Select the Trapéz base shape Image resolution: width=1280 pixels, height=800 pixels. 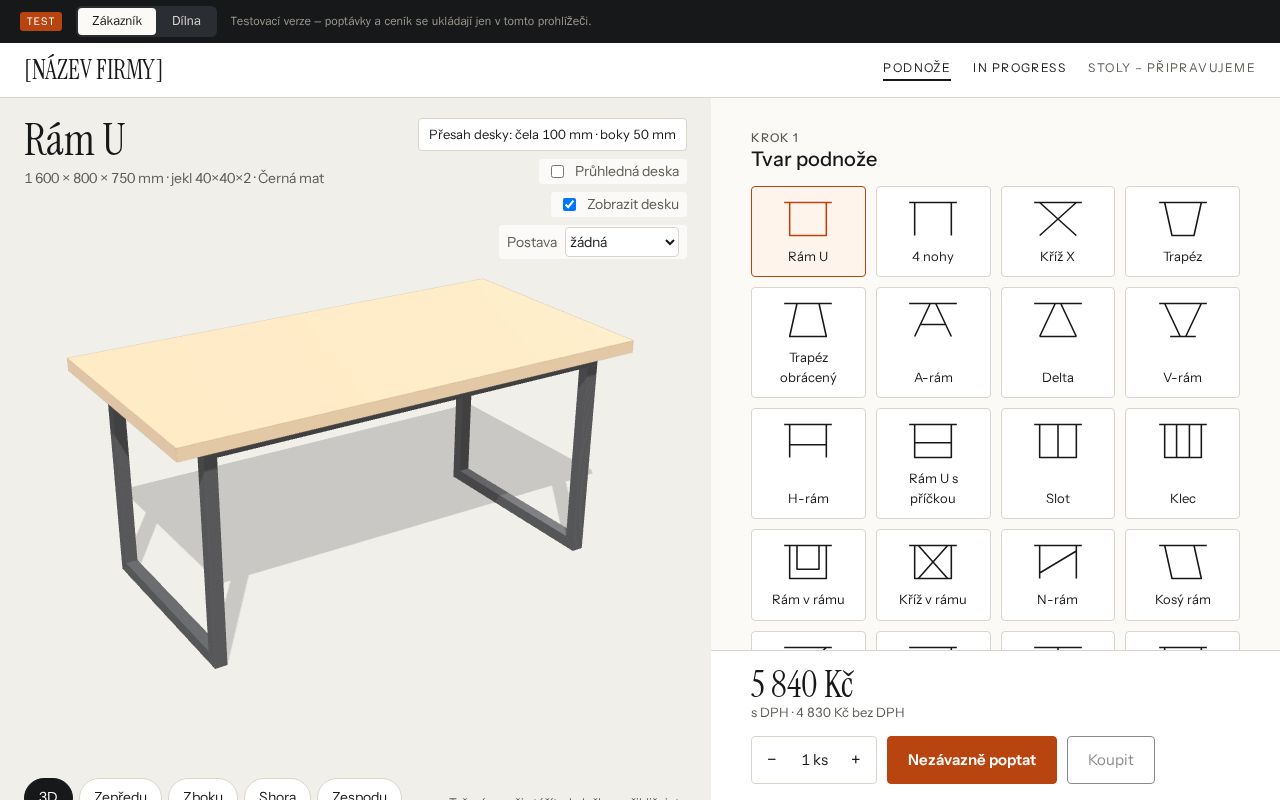(1182, 231)
